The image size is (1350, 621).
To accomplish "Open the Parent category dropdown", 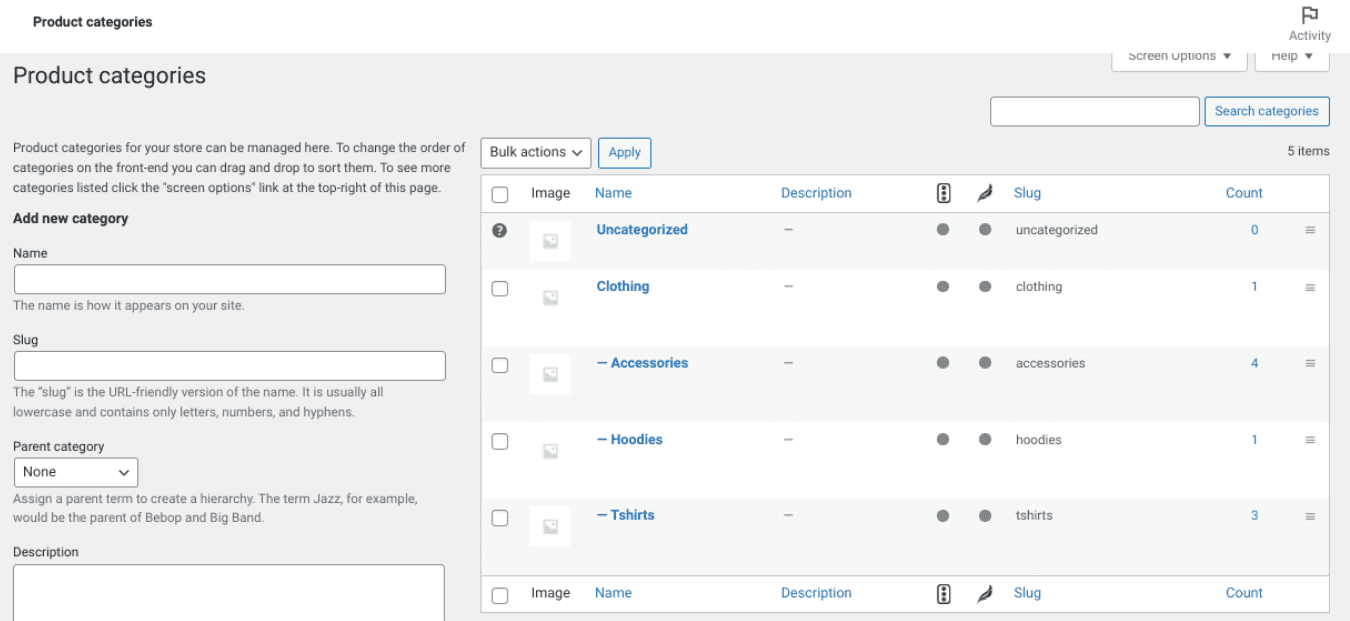I will pos(76,472).
